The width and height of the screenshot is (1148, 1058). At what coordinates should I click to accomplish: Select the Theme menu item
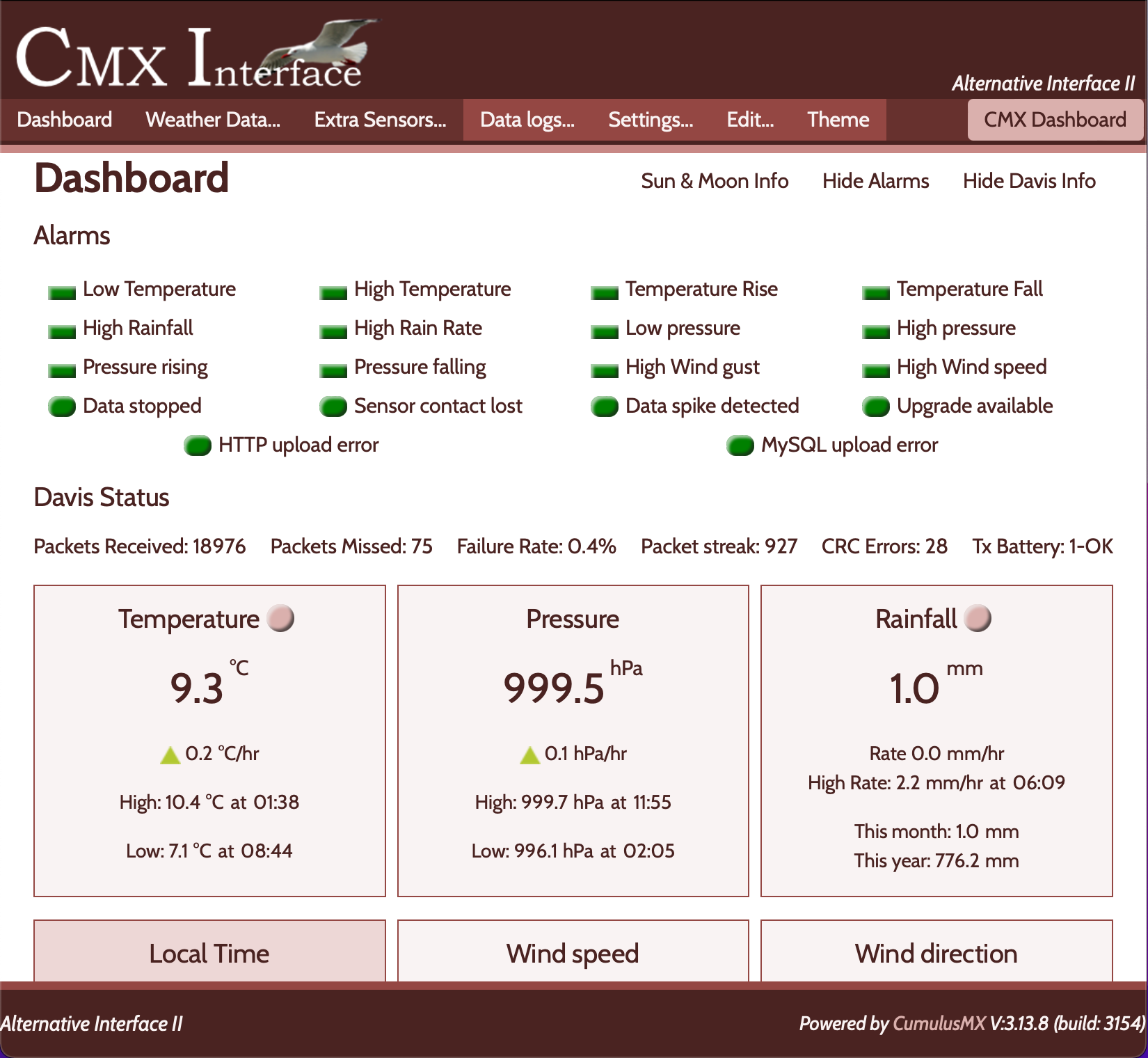click(x=838, y=120)
